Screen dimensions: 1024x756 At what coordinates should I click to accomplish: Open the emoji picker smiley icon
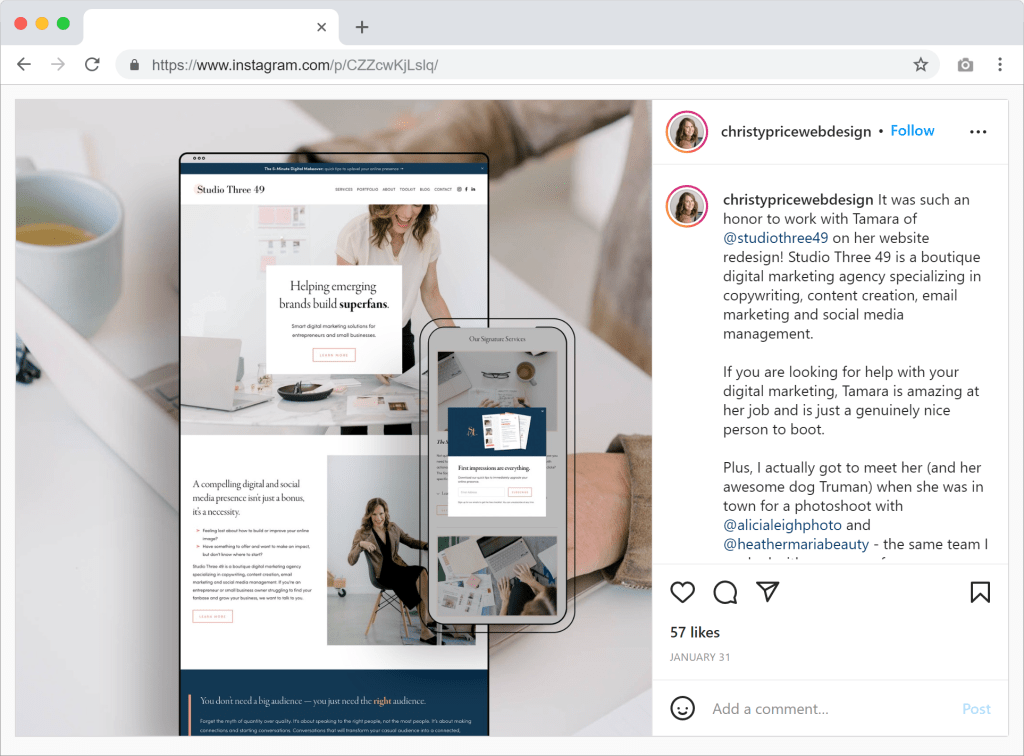(x=682, y=708)
